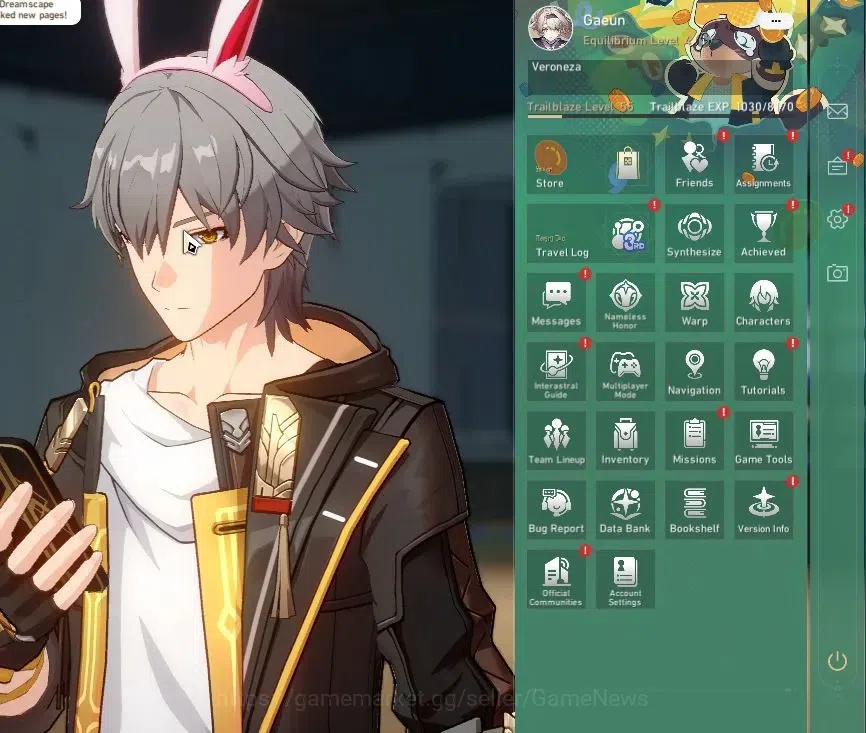The width and height of the screenshot is (866, 733).
Task: Open the settings gear on sidebar
Action: 837,219
